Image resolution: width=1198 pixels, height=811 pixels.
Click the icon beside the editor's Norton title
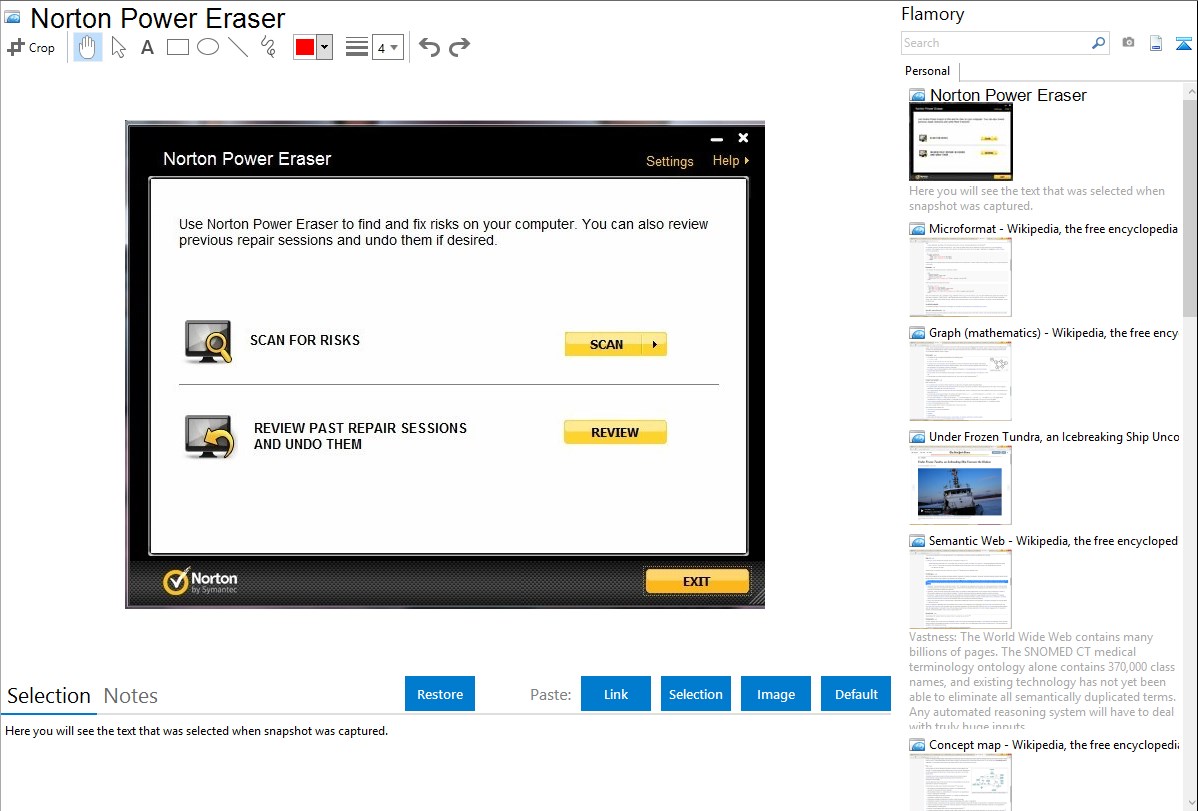[x=12, y=17]
